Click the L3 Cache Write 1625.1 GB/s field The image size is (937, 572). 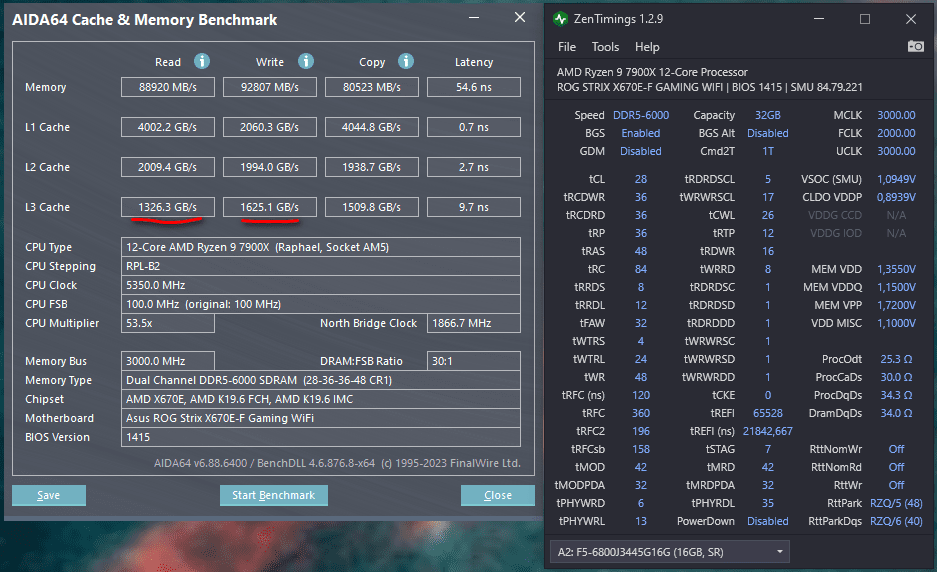[x=270, y=207]
